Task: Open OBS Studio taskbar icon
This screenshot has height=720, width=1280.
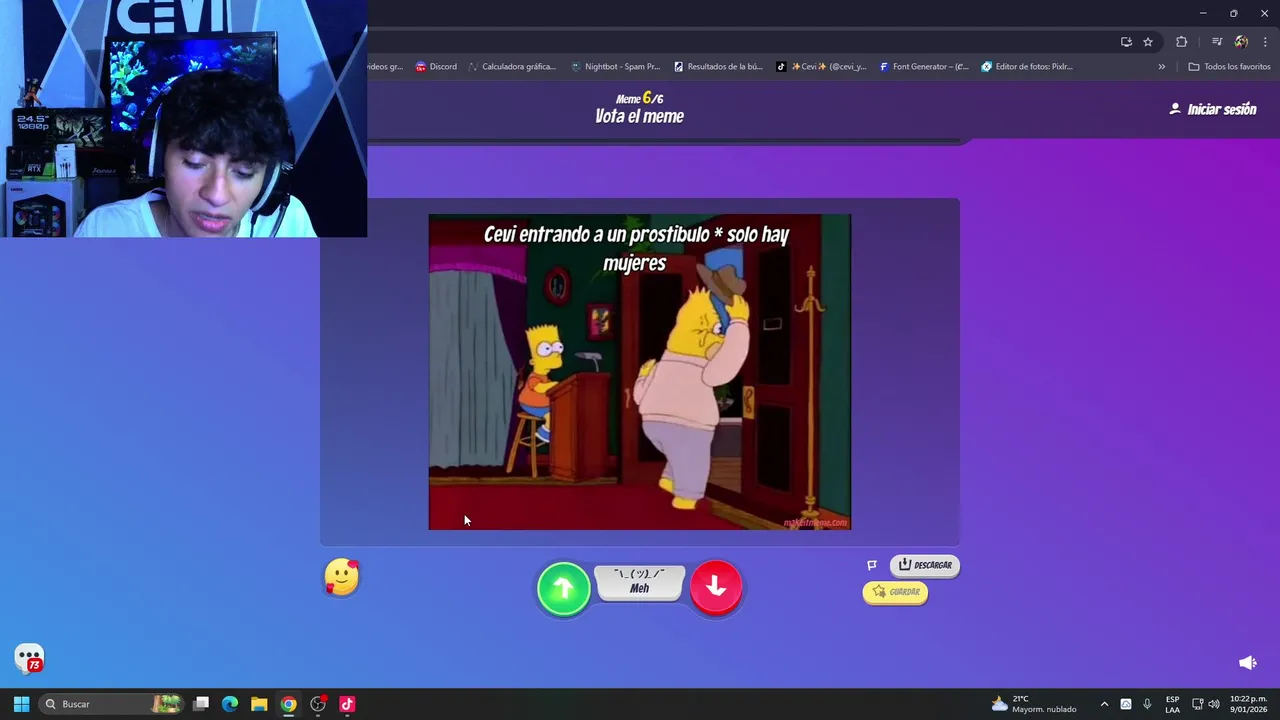Action: coord(318,704)
